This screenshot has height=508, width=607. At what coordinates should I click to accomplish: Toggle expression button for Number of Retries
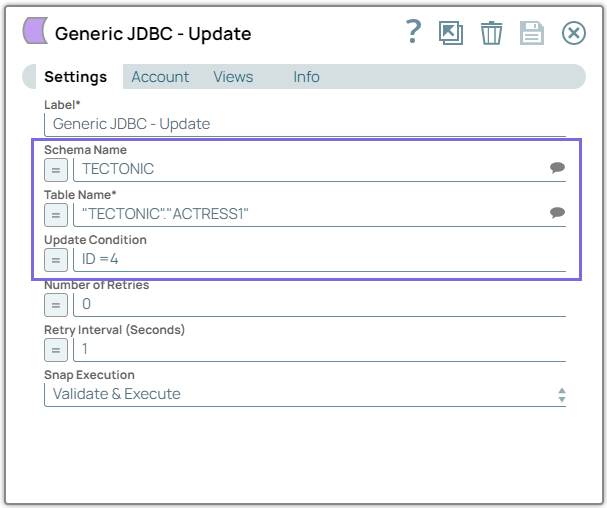pyautogui.click(x=56, y=304)
